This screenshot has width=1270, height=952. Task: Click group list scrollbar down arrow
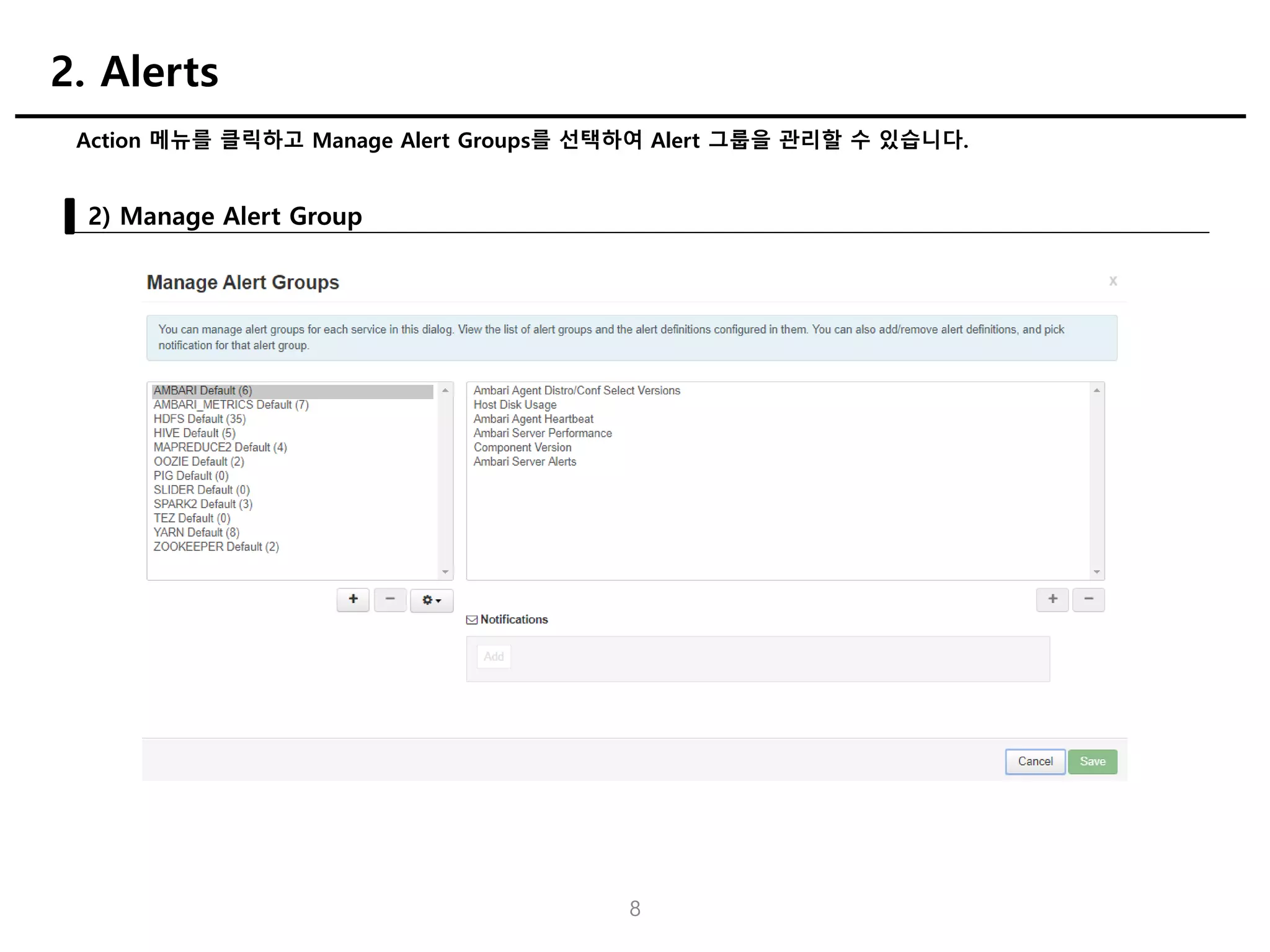tap(445, 572)
